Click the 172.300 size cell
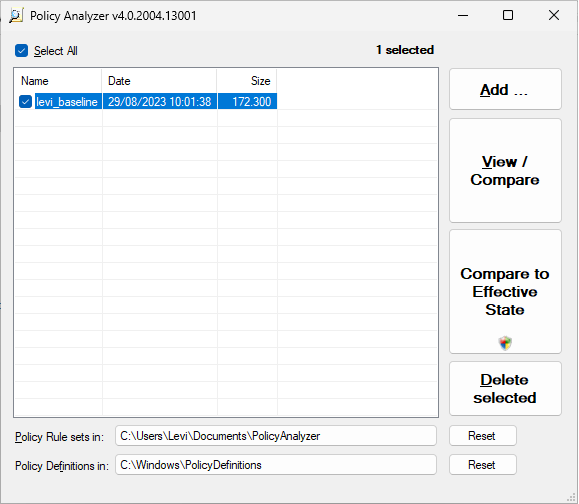Image resolution: width=579 pixels, height=504 pixels. (247, 102)
